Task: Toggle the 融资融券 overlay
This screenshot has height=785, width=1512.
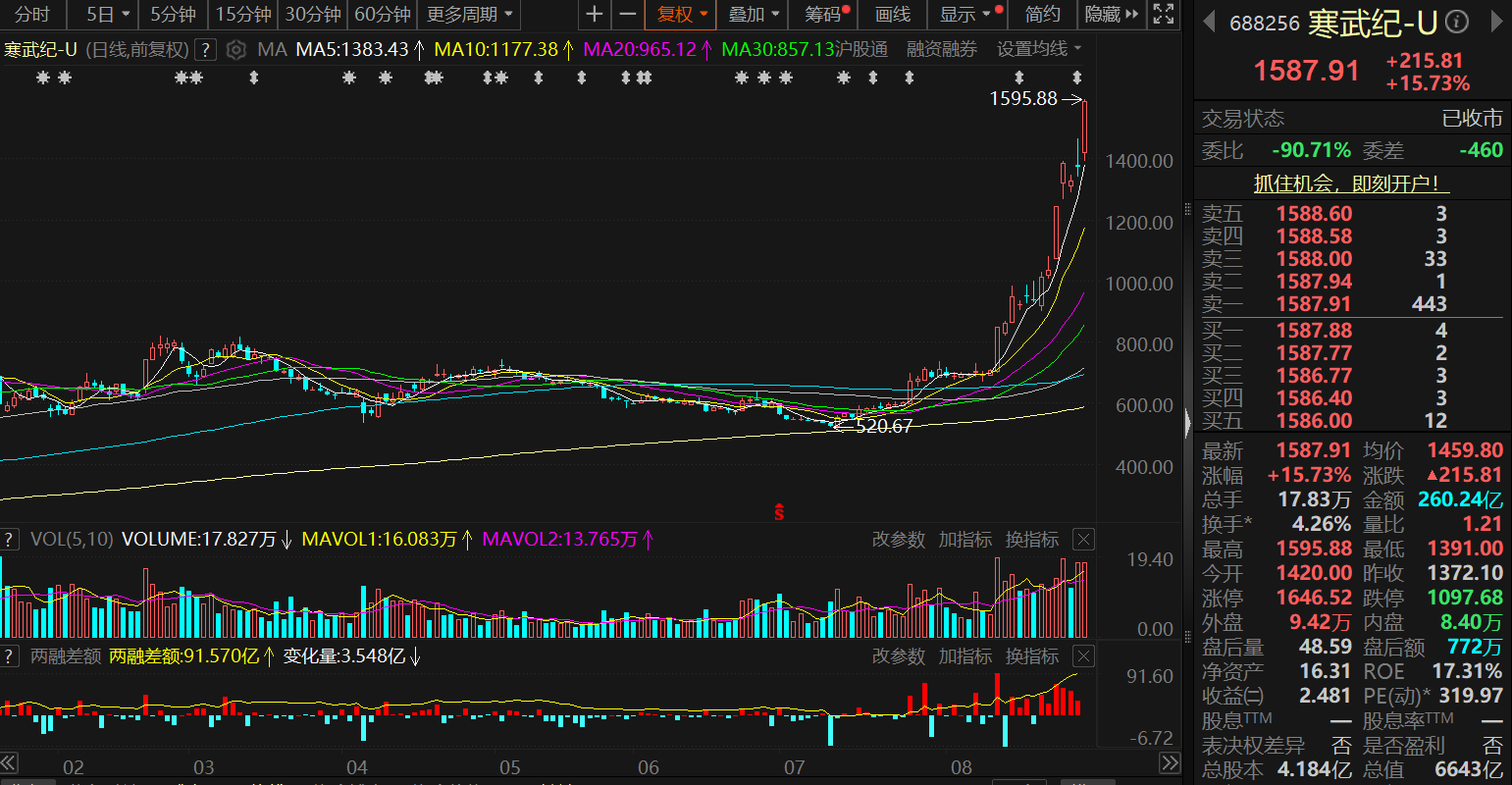Action: click(x=940, y=49)
